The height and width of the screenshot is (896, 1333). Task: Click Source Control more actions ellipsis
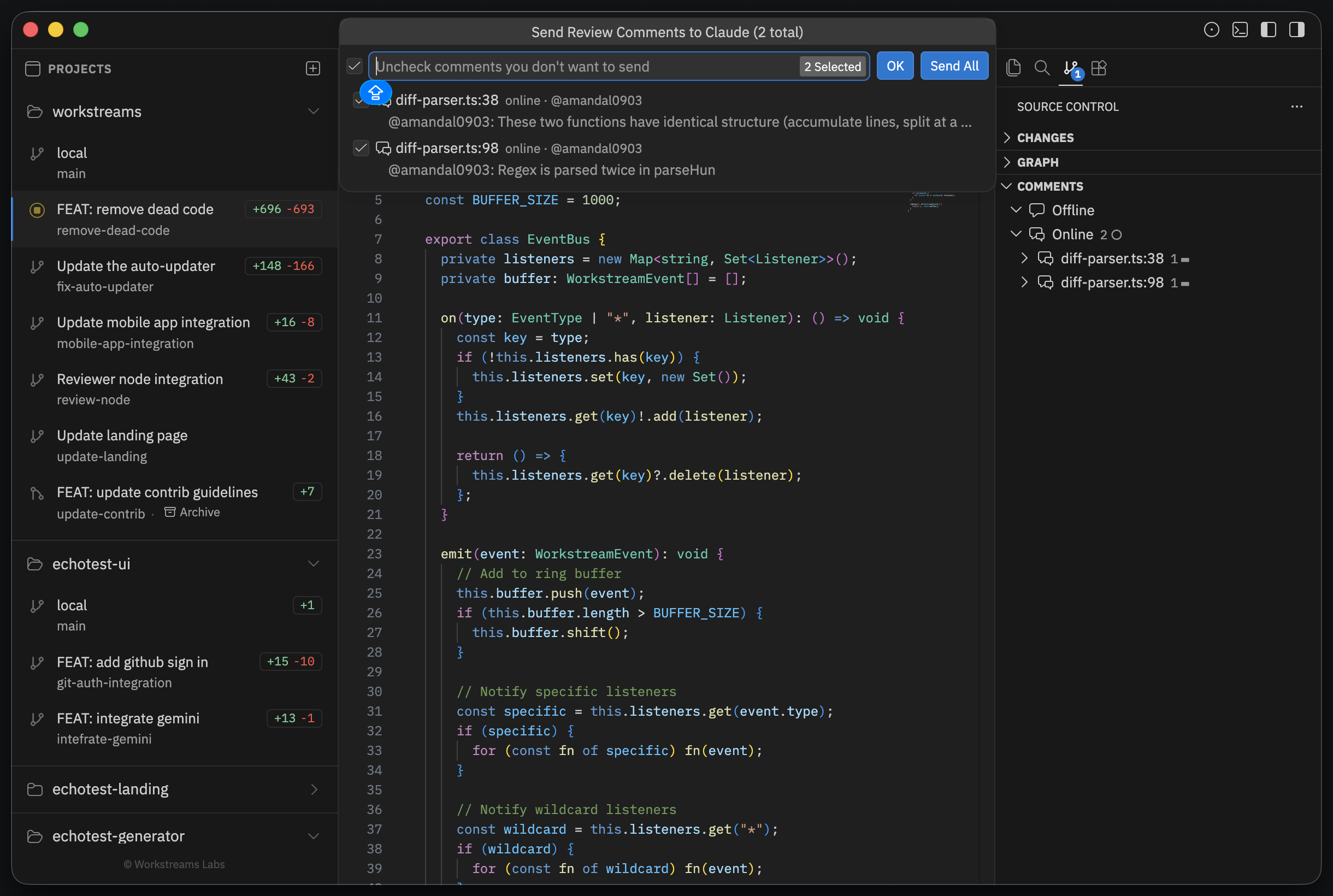coord(1296,107)
